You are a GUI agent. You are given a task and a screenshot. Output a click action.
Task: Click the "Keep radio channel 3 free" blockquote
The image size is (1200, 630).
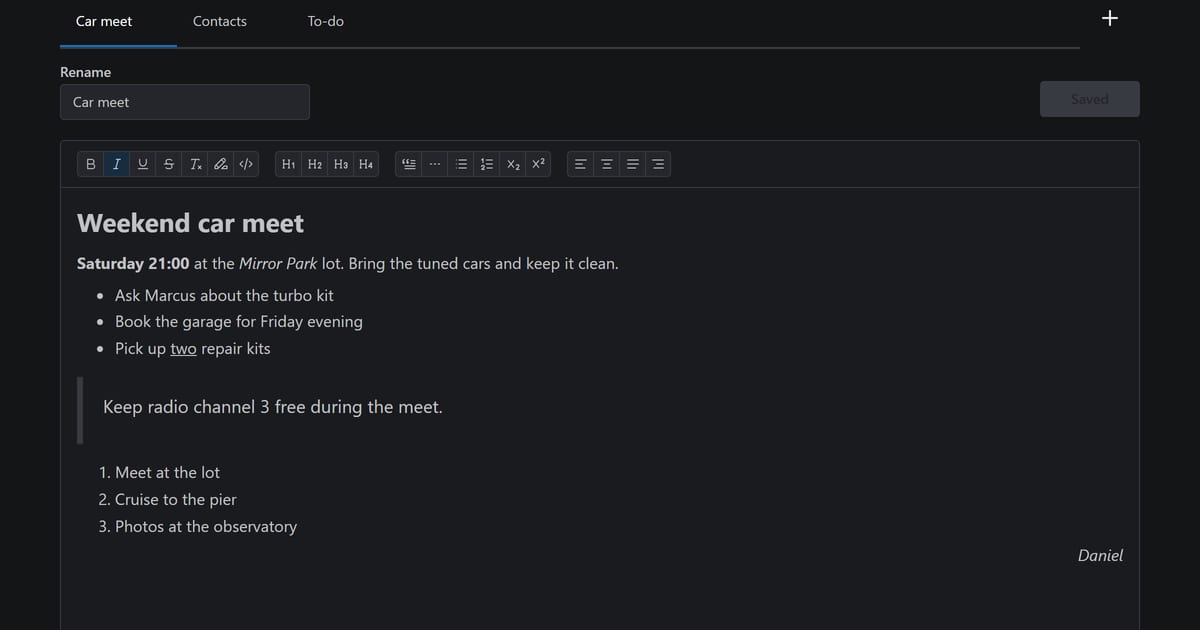tap(273, 408)
